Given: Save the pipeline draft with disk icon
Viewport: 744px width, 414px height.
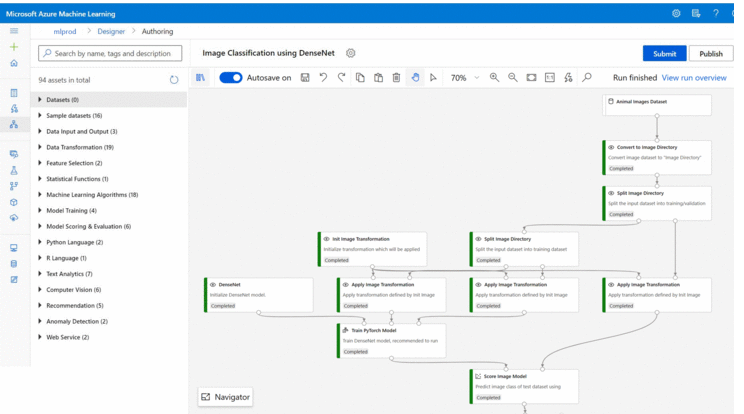Looking at the screenshot, I should click(305, 77).
